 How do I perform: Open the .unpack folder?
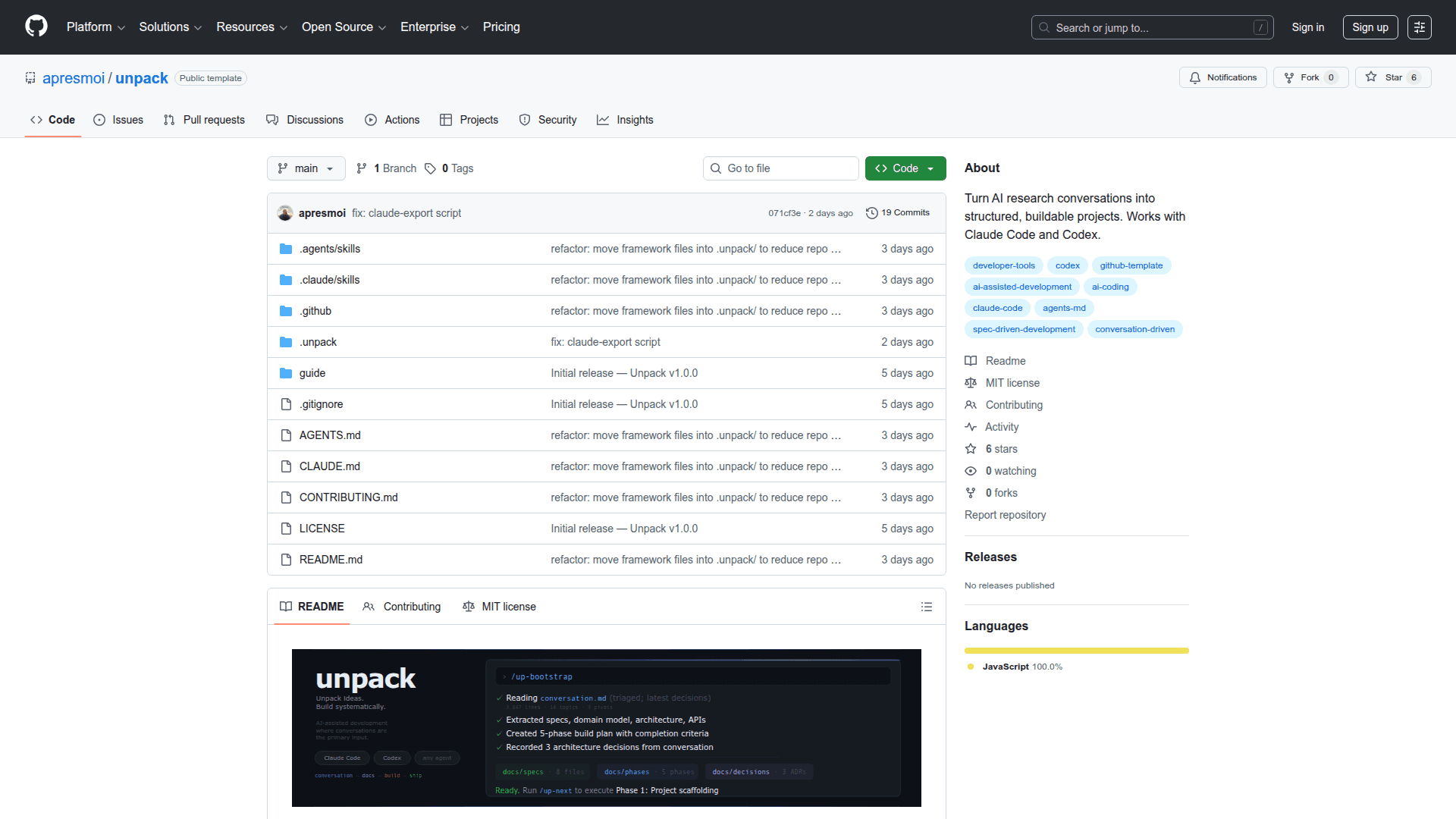(x=318, y=342)
